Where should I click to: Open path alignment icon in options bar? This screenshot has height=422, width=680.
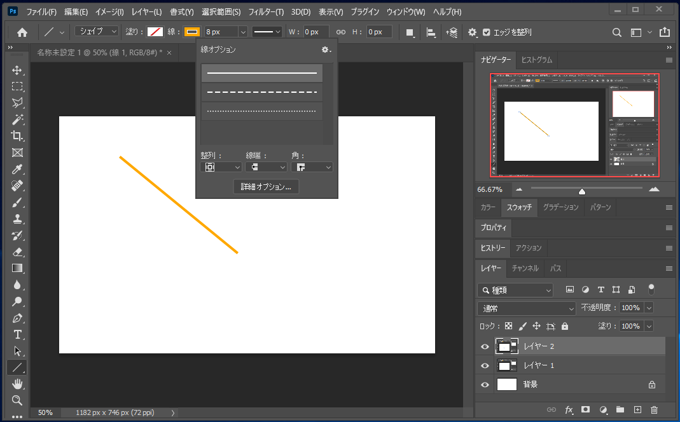click(431, 33)
